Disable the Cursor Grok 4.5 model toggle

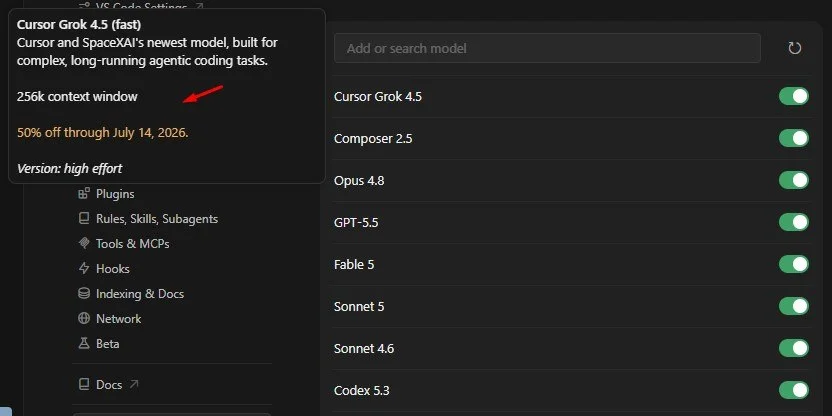pos(794,97)
